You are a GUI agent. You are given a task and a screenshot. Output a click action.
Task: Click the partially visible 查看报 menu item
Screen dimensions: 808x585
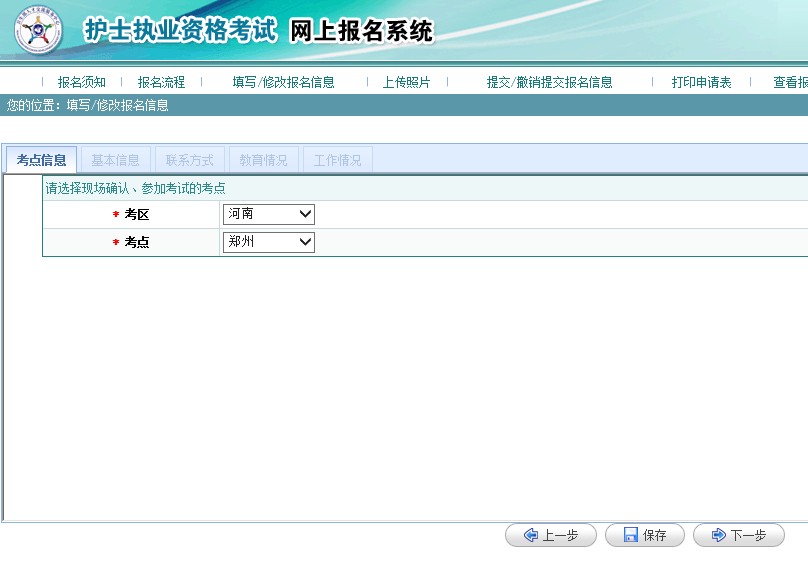coord(790,82)
